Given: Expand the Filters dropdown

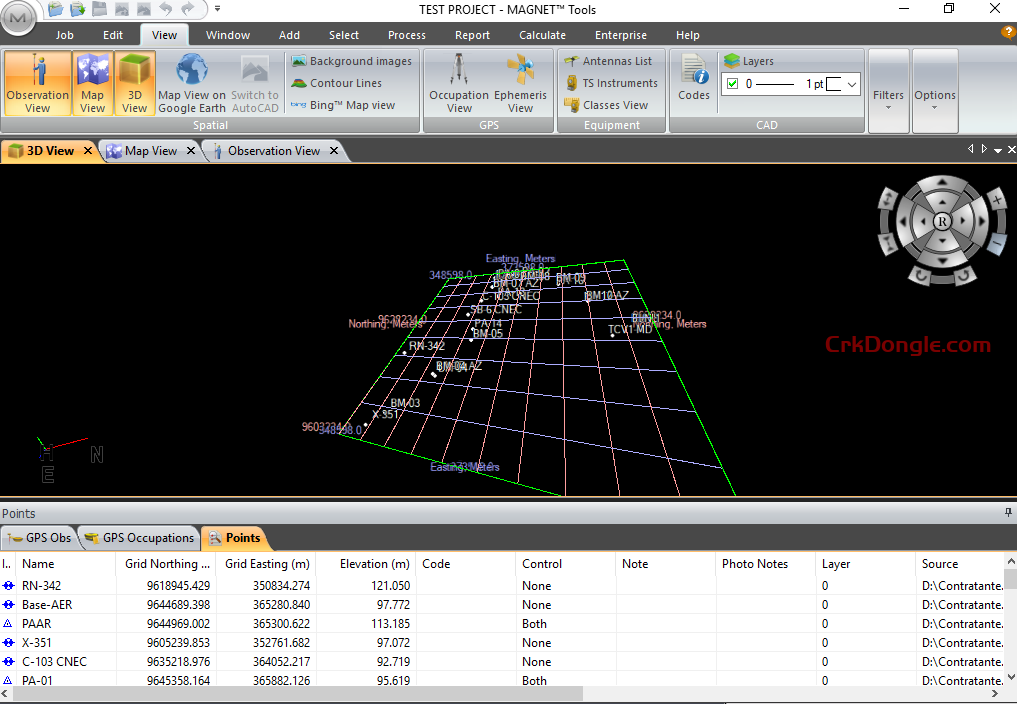Looking at the screenshot, I should [x=888, y=90].
